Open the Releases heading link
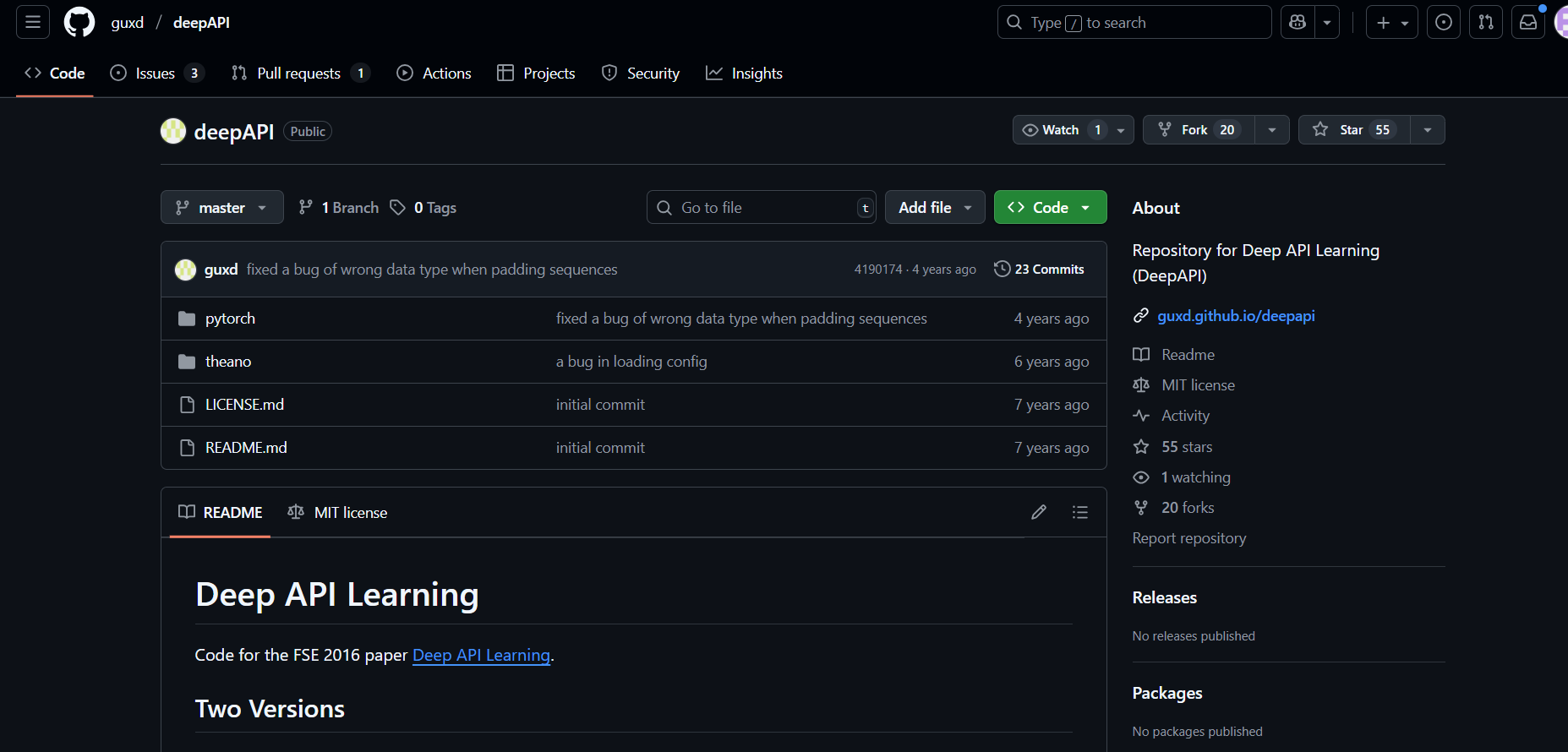 click(1165, 597)
